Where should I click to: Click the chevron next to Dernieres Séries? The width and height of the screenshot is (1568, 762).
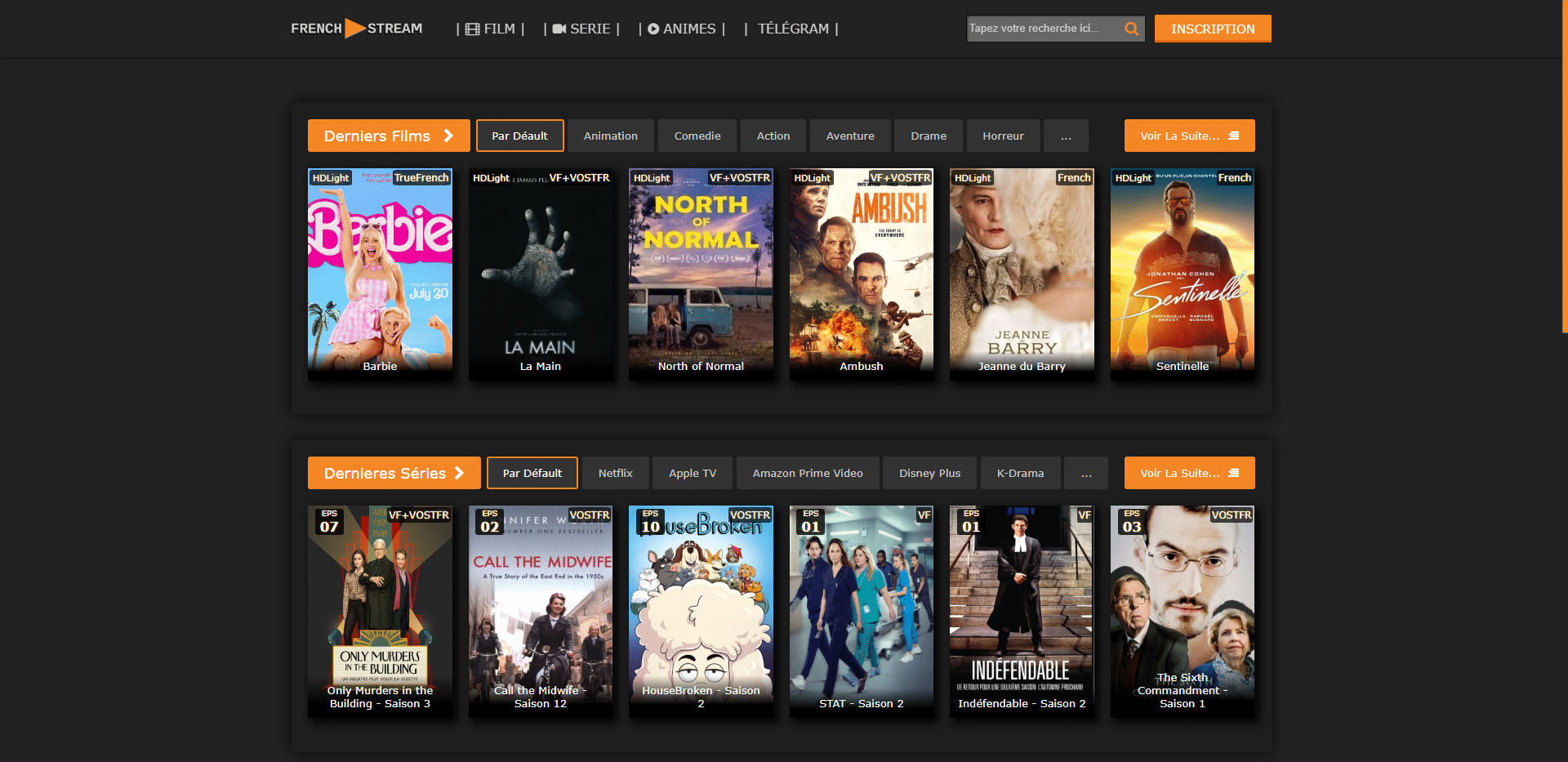pos(459,473)
